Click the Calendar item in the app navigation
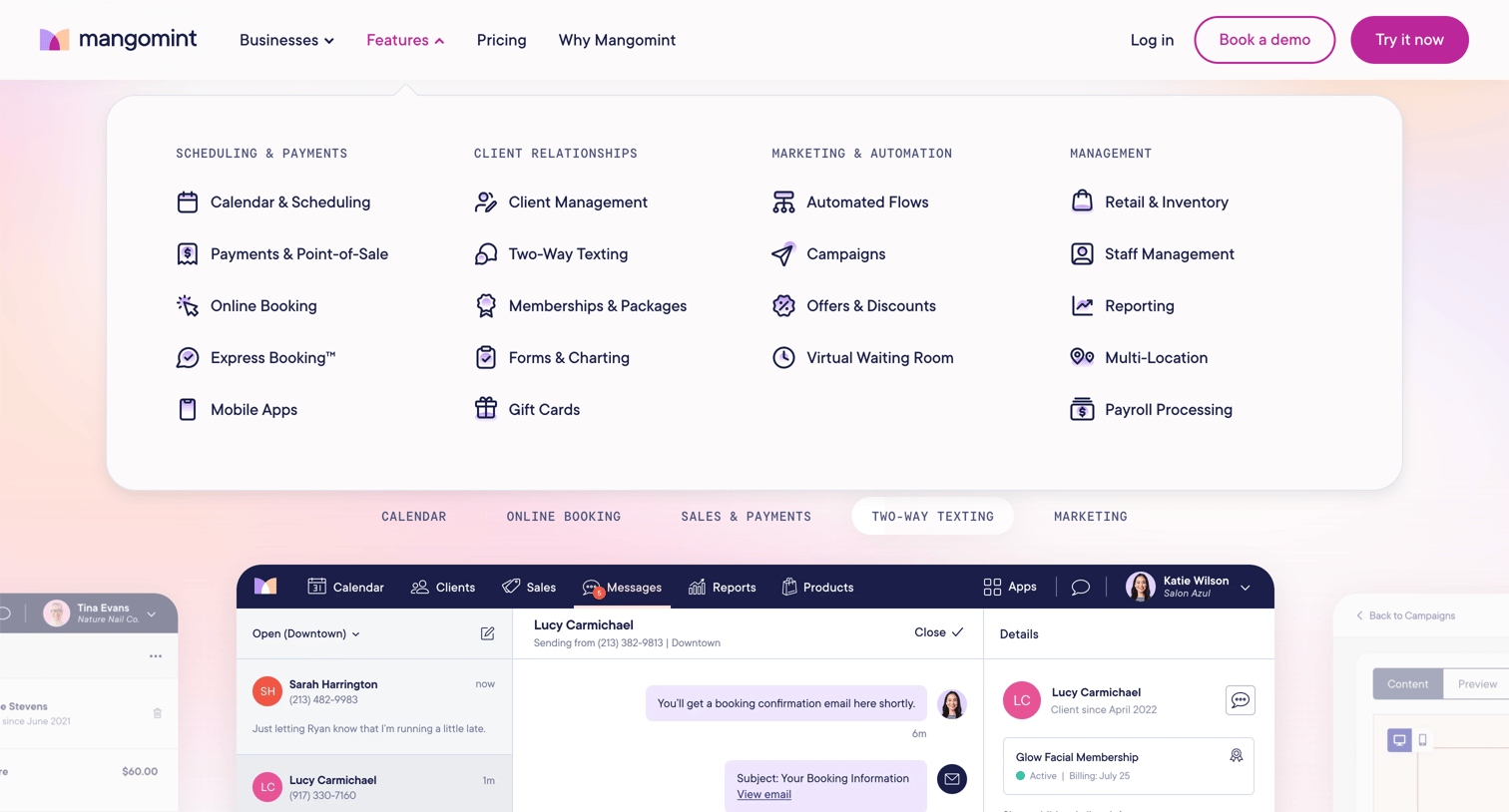1509x812 pixels. (345, 588)
